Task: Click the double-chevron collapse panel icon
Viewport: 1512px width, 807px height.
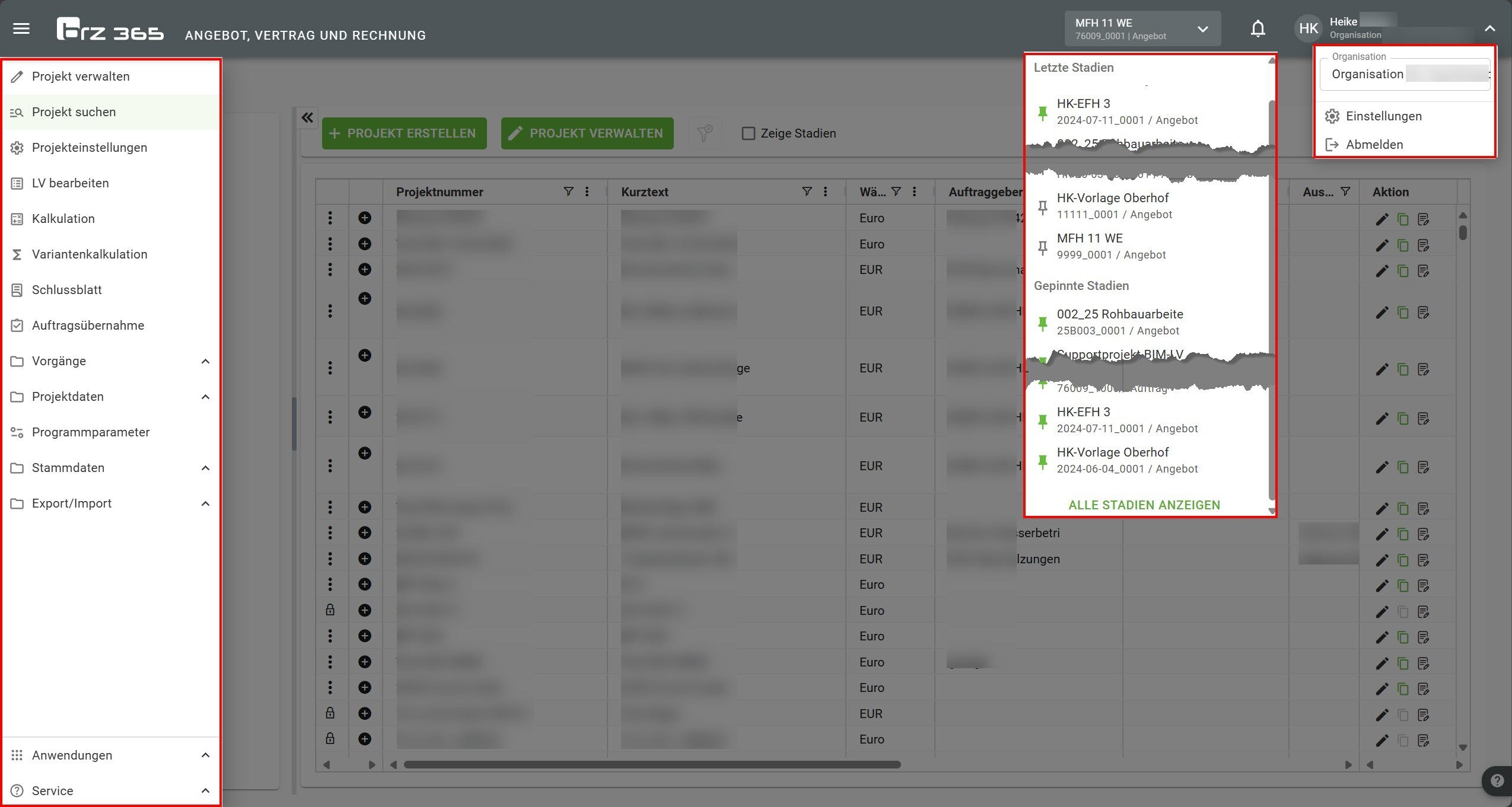Action: (307, 117)
